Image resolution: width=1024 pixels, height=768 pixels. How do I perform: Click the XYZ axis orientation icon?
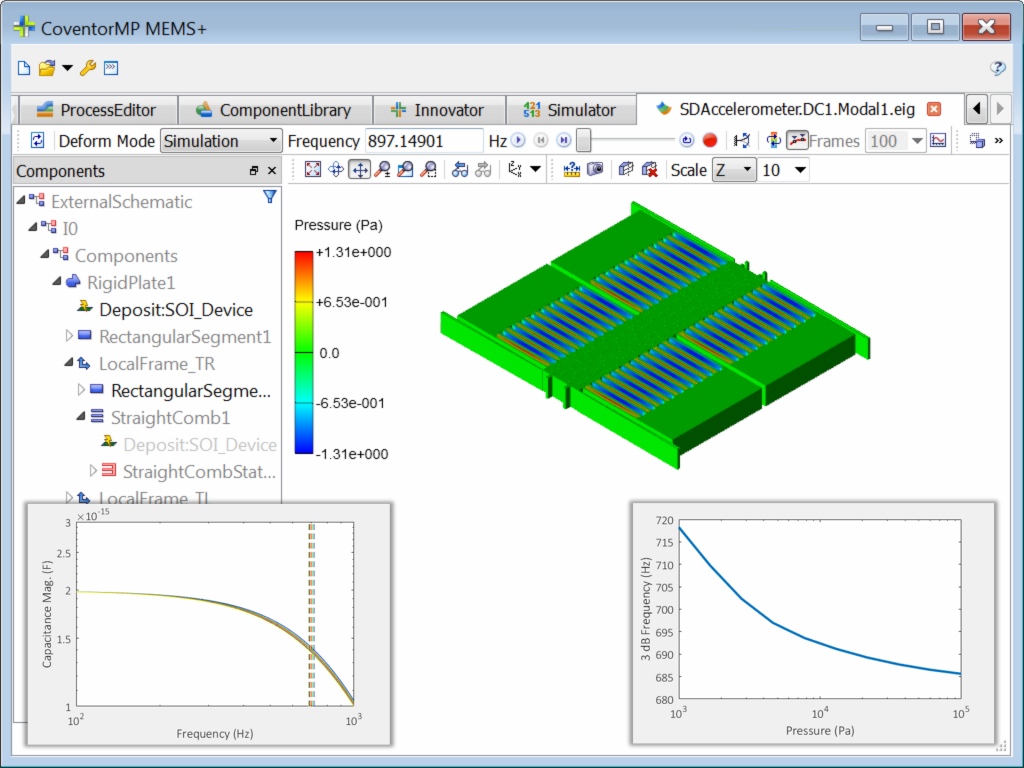515,170
